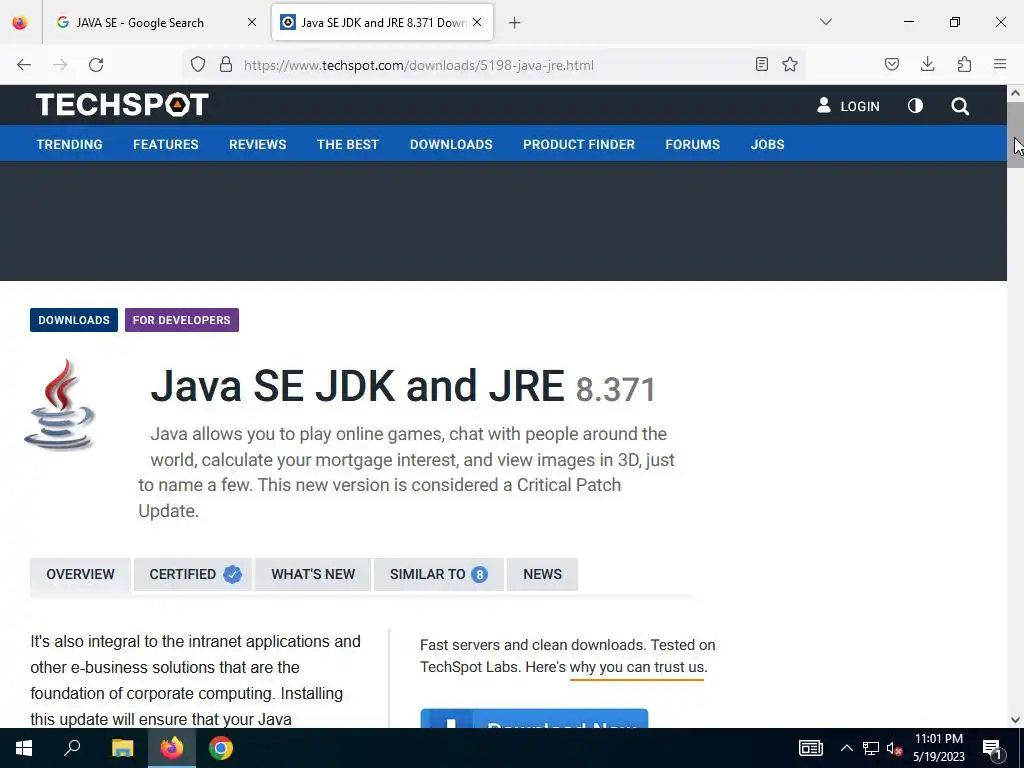Open the Firefox hamburger menu
This screenshot has height=768, width=1024.
[1000, 64]
